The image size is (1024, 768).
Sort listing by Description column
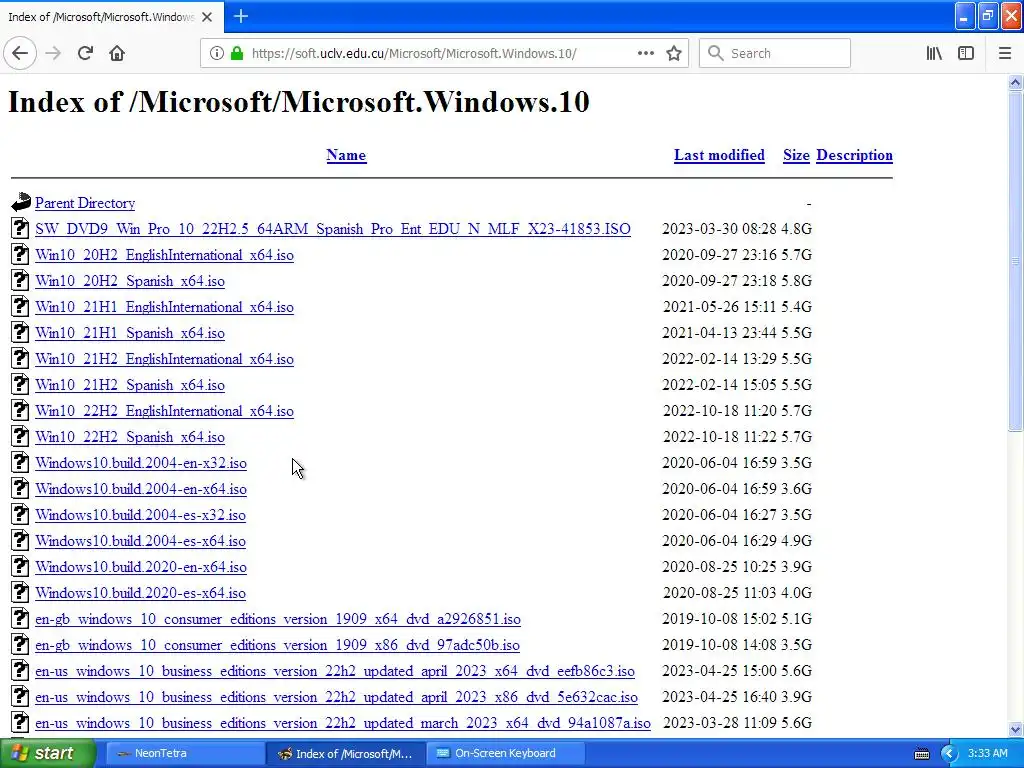(x=854, y=155)
